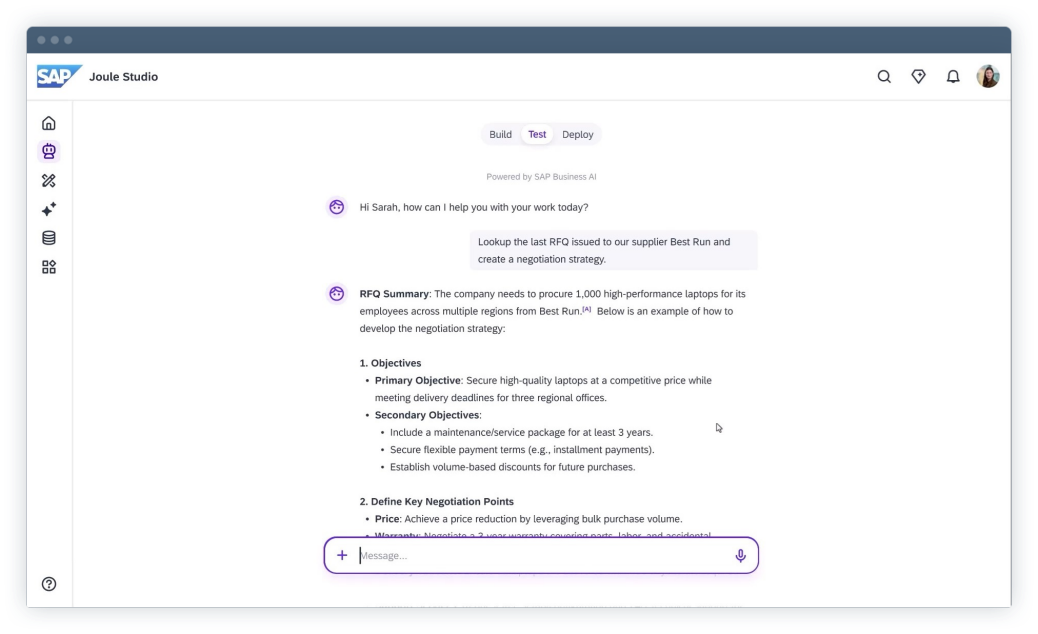Switch to the Build tab

(x=500, y=134)
